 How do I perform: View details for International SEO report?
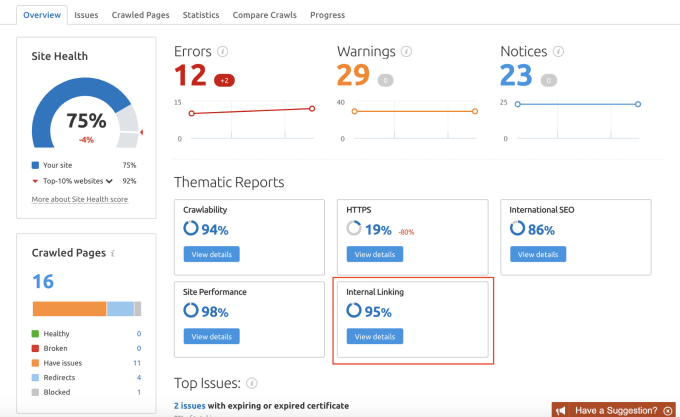coord(538,254)
